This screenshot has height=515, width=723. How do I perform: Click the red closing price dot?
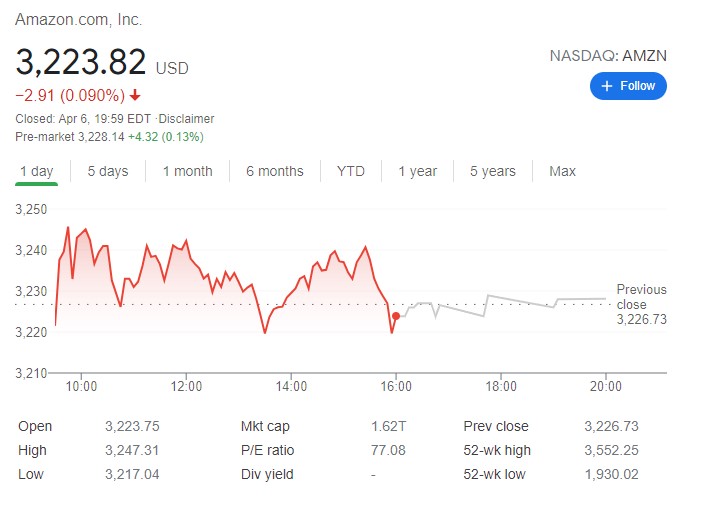tap(396, 316)
